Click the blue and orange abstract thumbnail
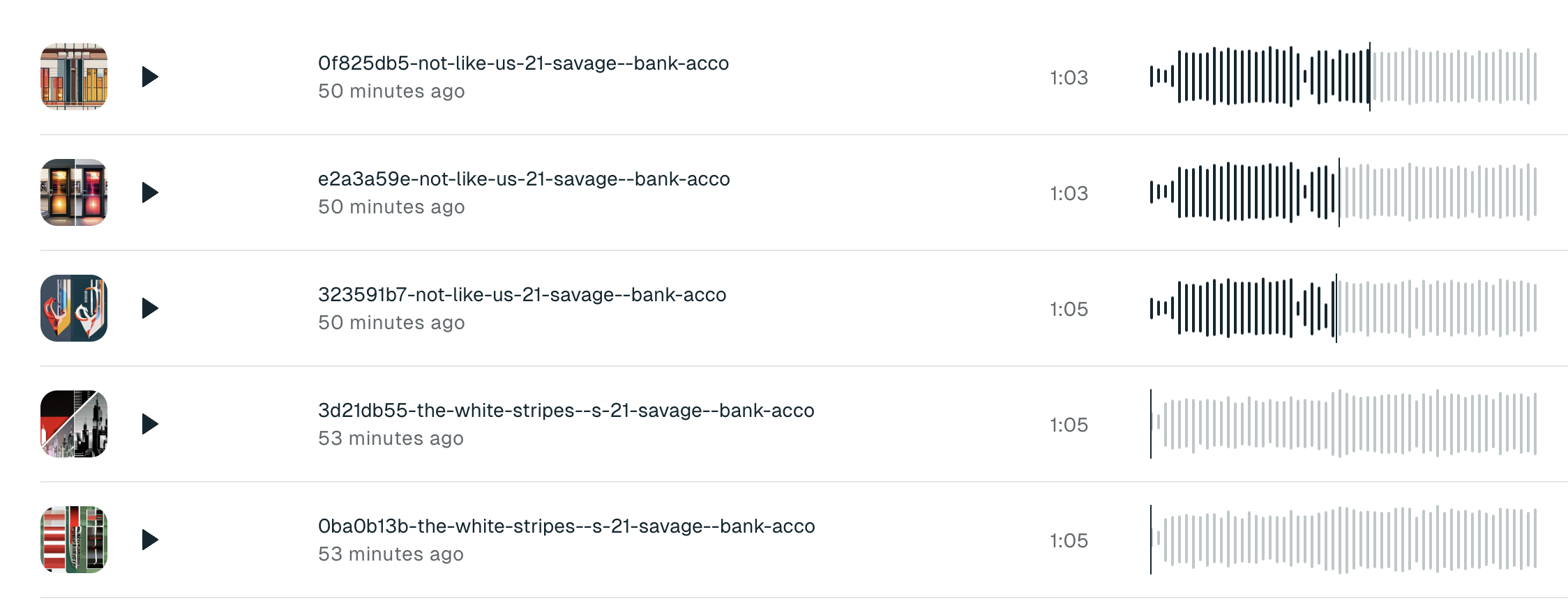Viewport: 1568px width, 608px height. click(x=74, y=308)
